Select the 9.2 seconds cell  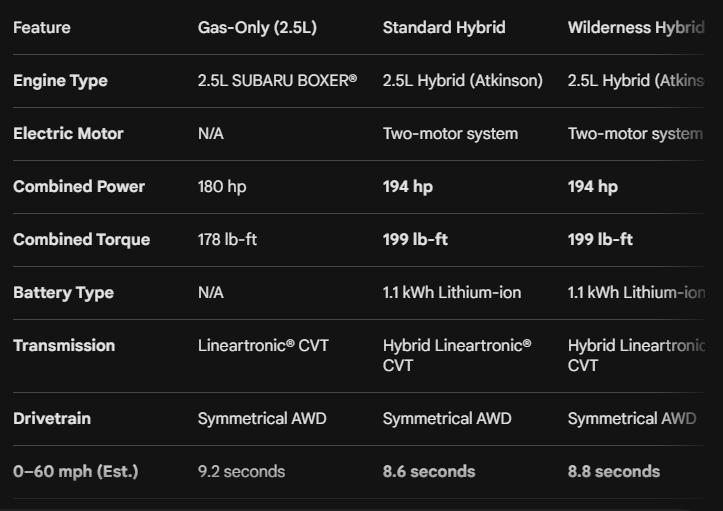point(241,472)
